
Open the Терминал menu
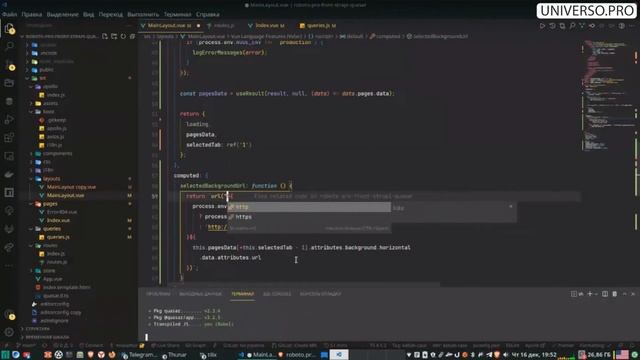(177, 14)
